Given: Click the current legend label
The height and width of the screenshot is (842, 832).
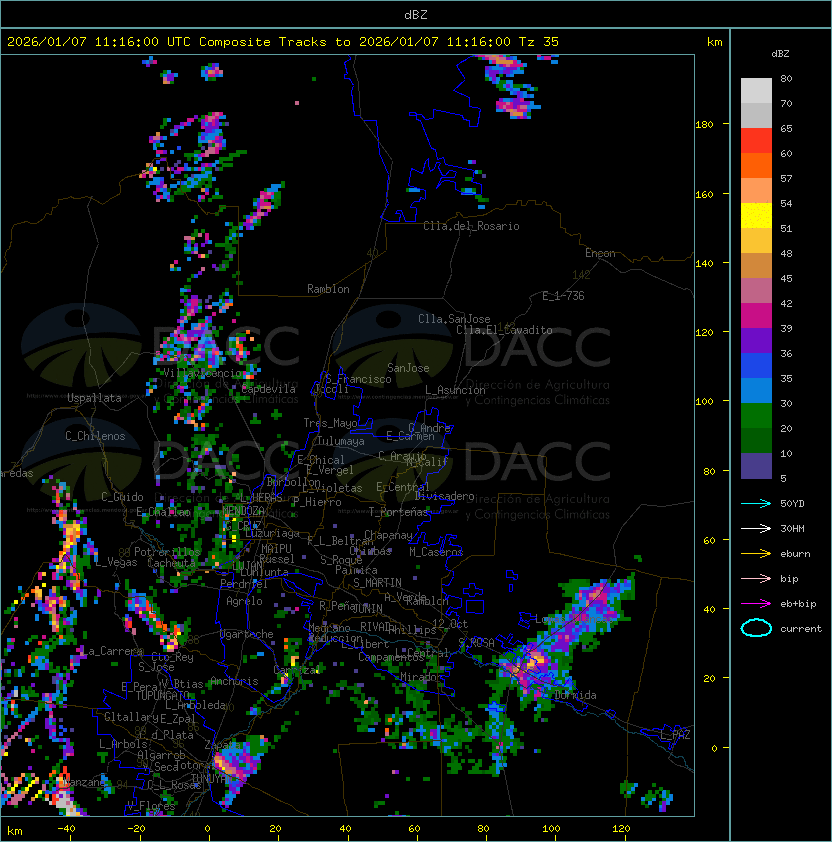Looking at the screenshot, I should pos(801,629).
